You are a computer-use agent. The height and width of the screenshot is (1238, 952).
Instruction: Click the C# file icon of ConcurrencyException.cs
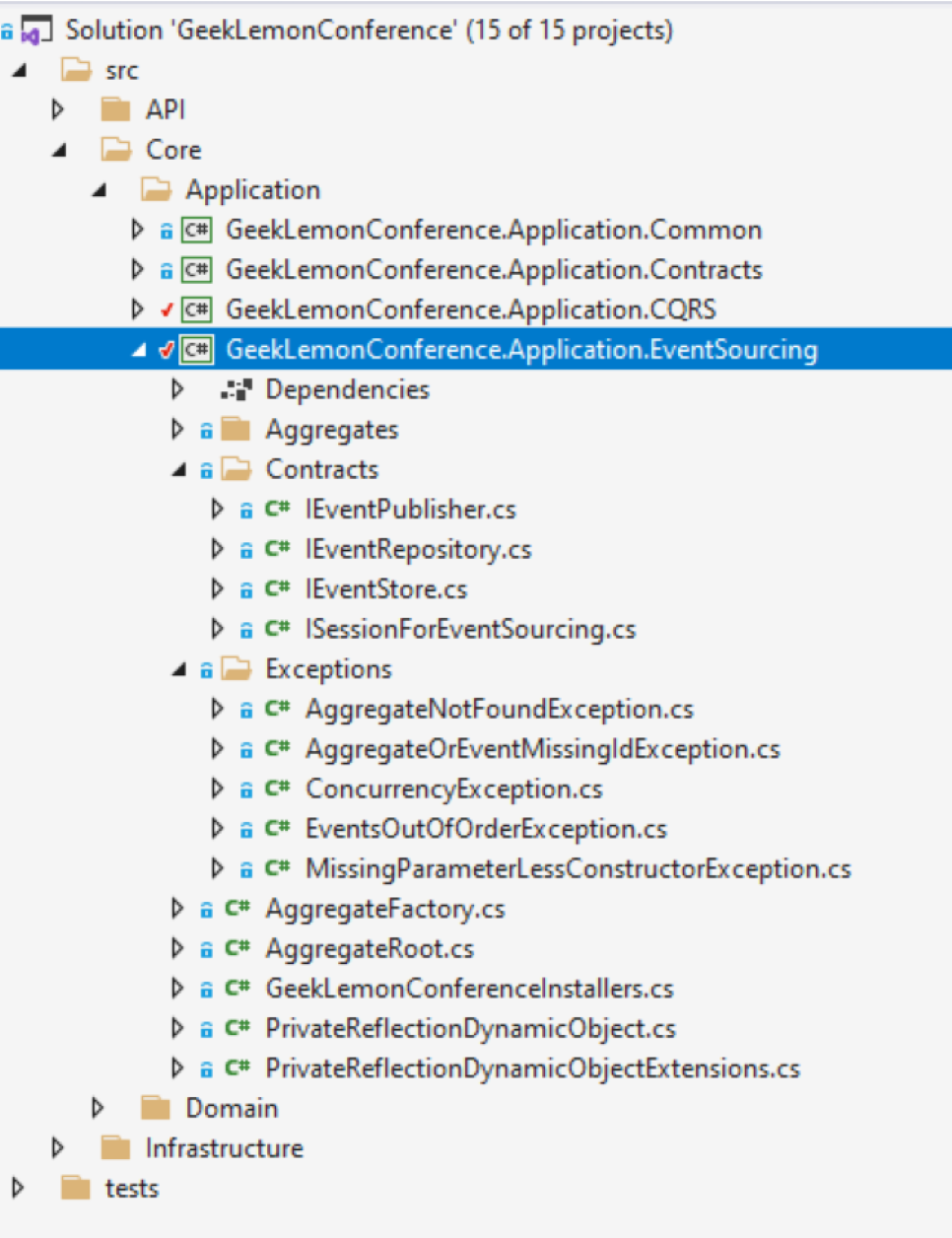coord(277,789)
